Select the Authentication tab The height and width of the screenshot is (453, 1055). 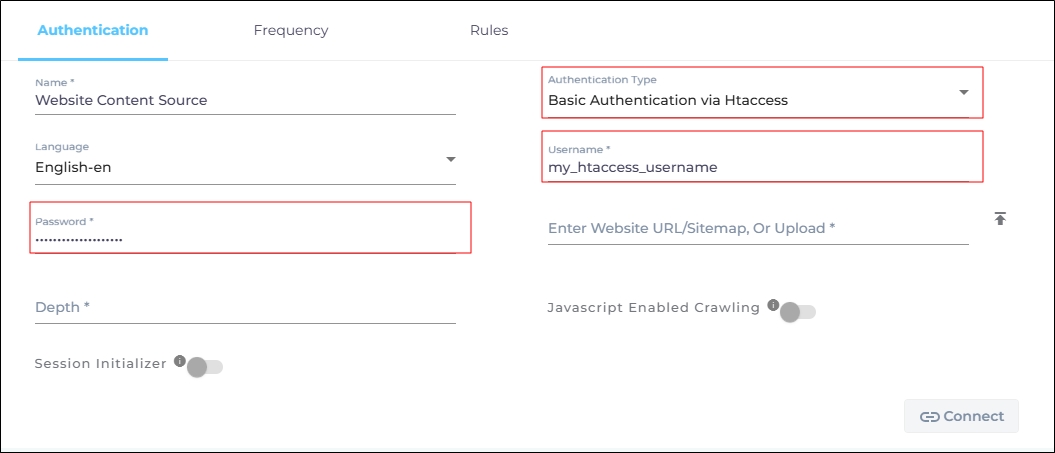pyautogui.click(x=93, y=30)
